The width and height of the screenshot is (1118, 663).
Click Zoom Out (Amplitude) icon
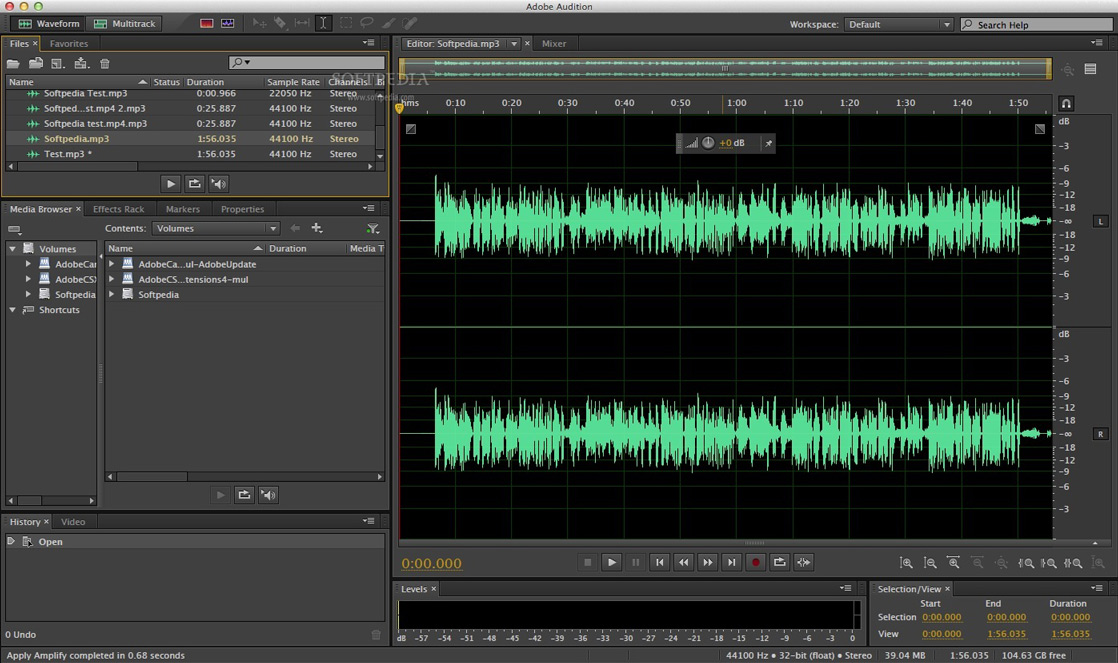[x=930, y=563]
